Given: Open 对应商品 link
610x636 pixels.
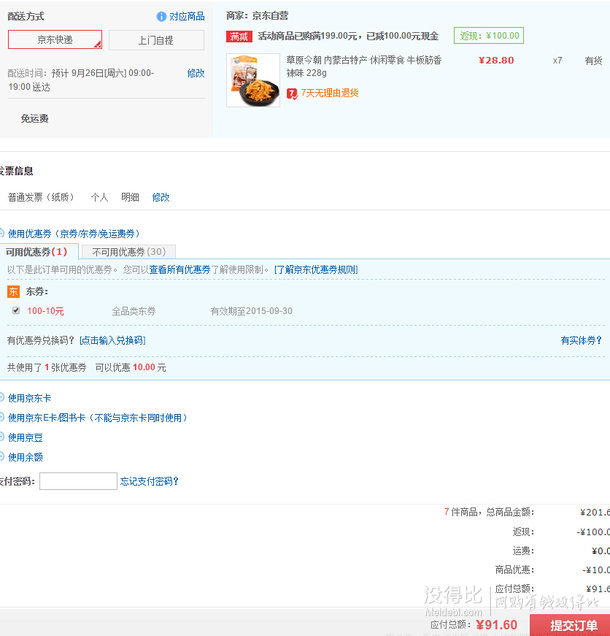Looking at the screenshot, I should click(x=187, y=17).
